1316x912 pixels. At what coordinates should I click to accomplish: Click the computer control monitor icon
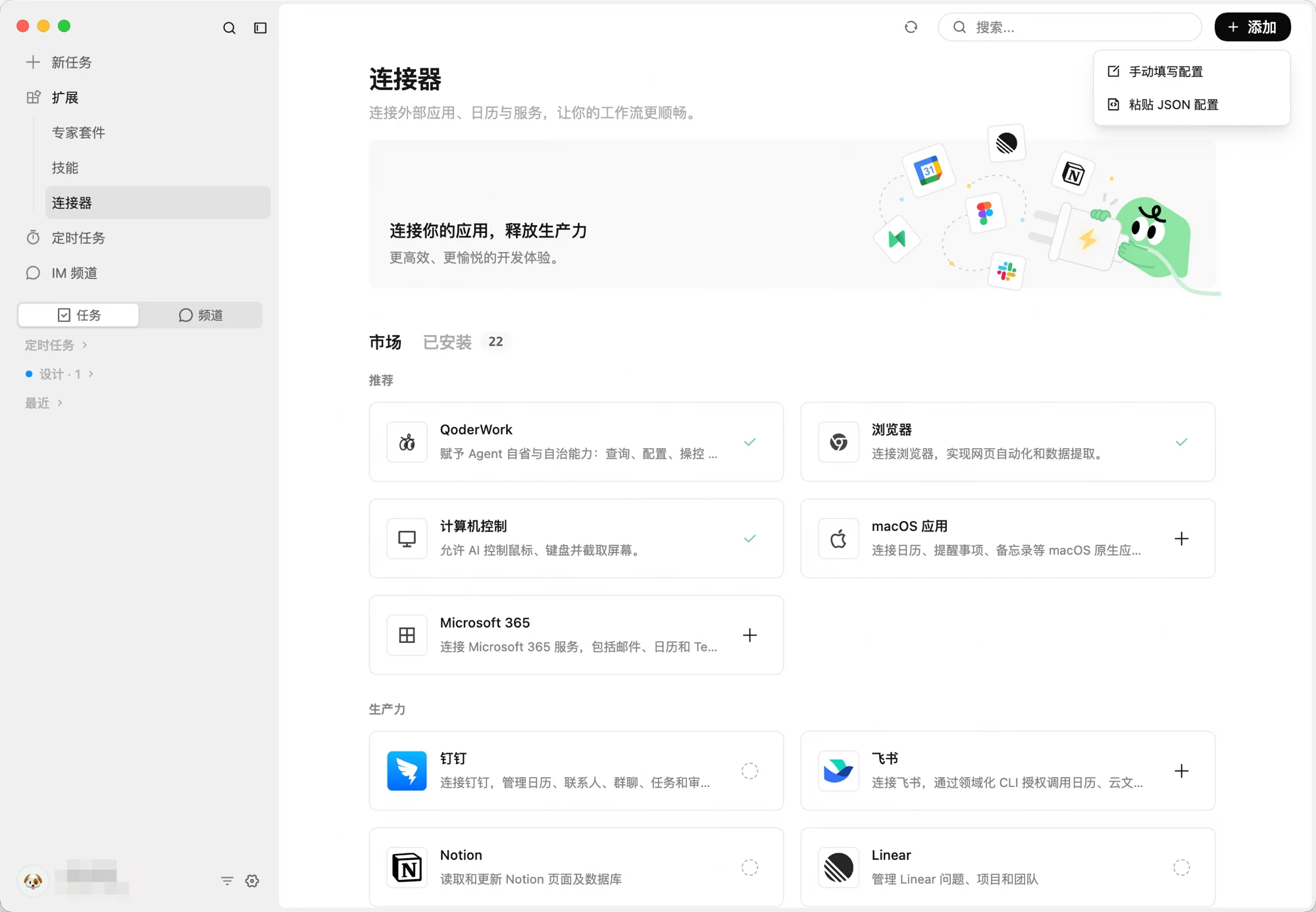click(407, 539)
